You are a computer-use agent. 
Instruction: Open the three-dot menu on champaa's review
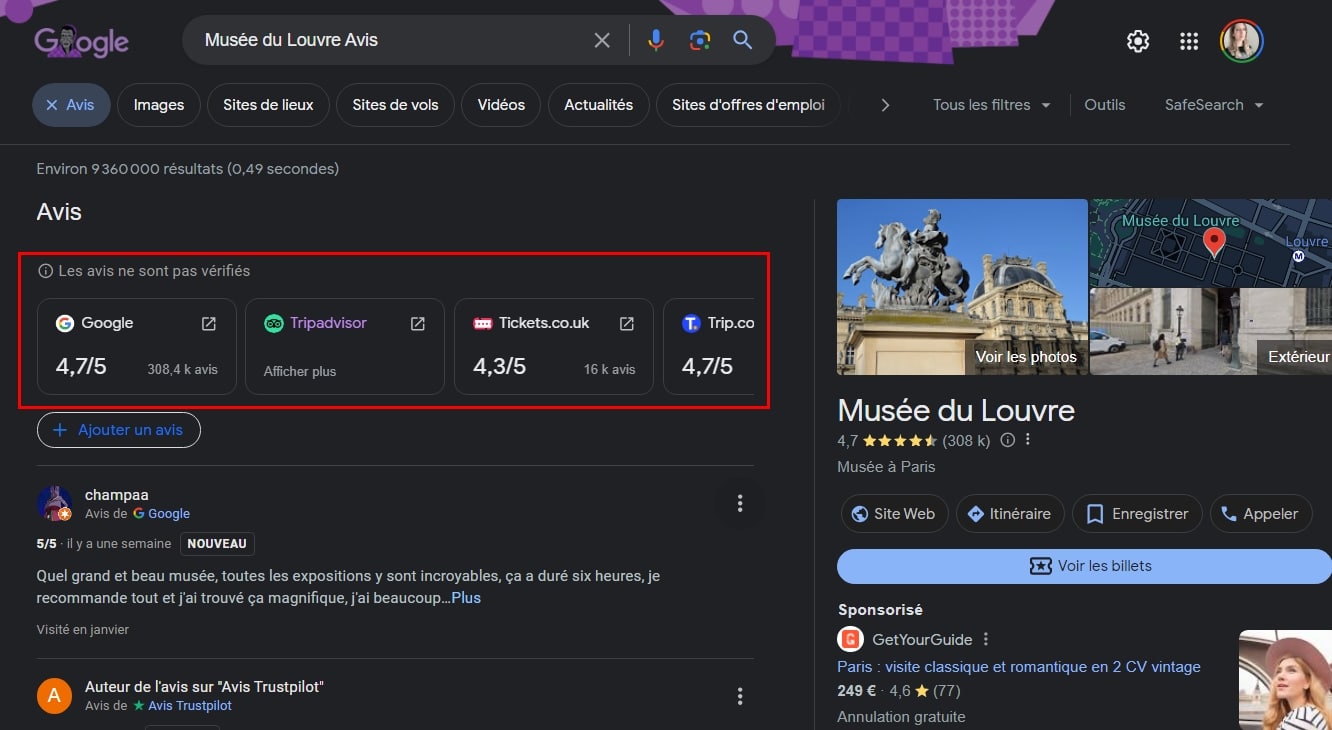pyautogui.click(x=740, y=504)
